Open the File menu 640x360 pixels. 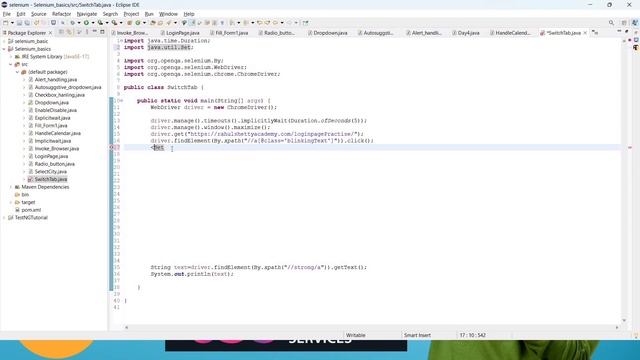[x=7, y=14]
